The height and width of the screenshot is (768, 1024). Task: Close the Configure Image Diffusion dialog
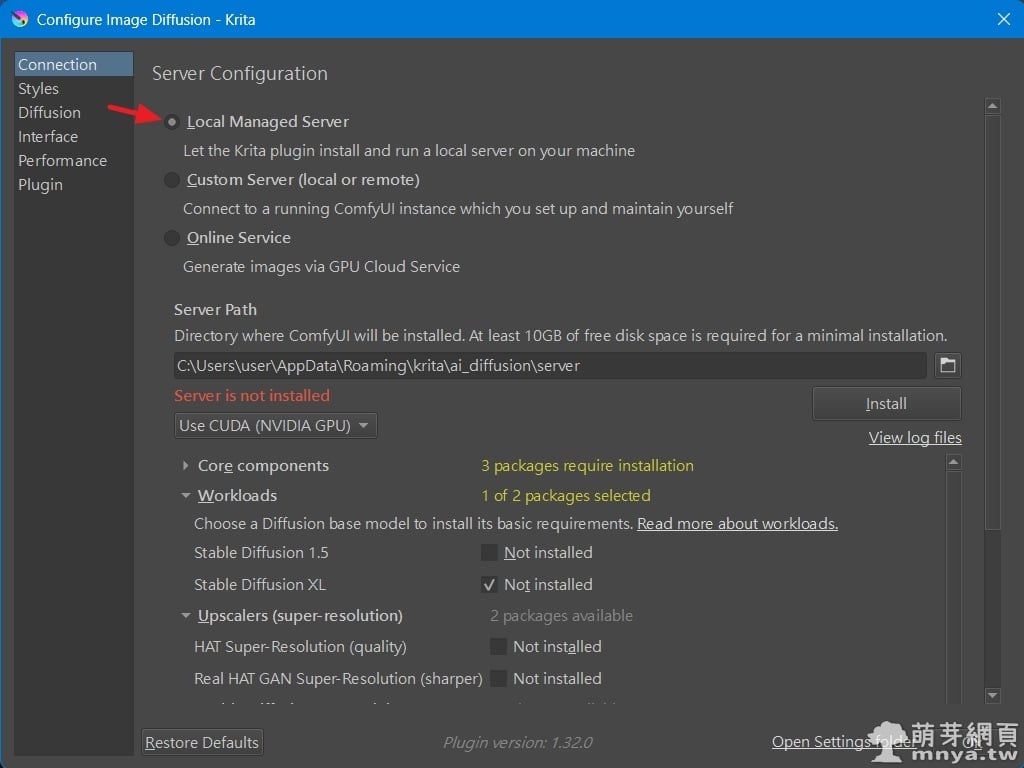1004,19
